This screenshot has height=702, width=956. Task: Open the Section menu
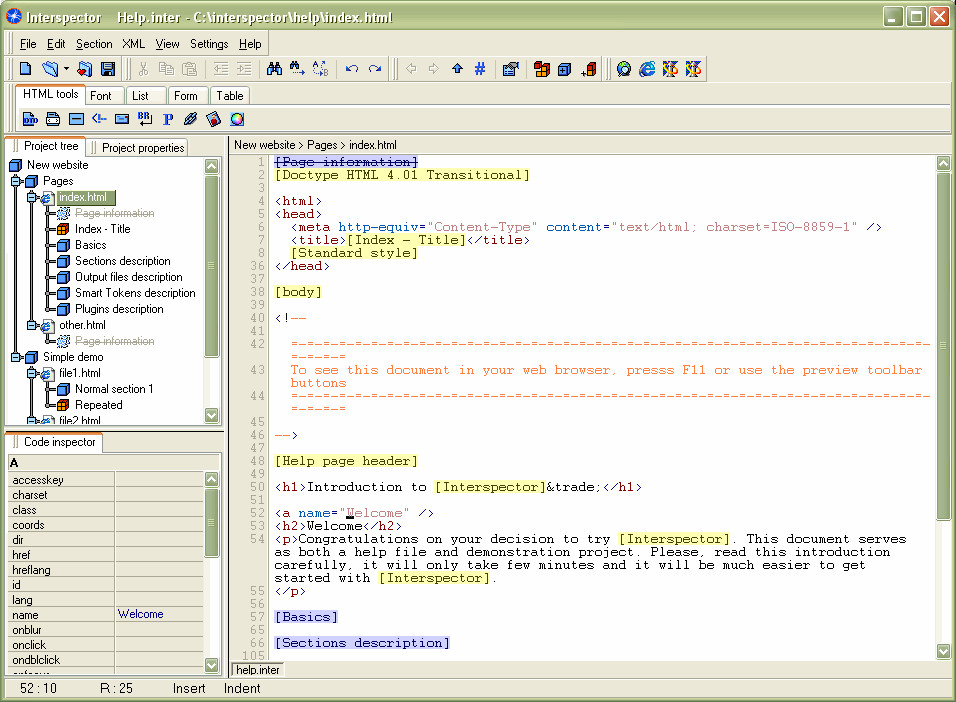coord(94,44)
